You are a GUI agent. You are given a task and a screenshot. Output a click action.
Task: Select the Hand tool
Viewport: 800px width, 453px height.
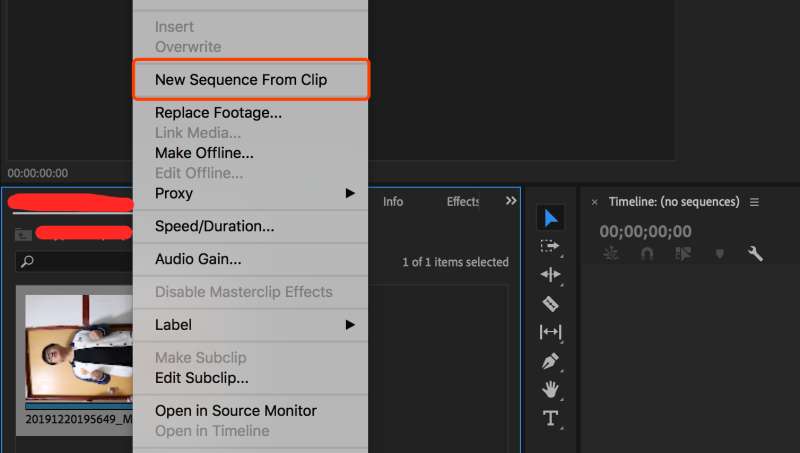(551, 389)
